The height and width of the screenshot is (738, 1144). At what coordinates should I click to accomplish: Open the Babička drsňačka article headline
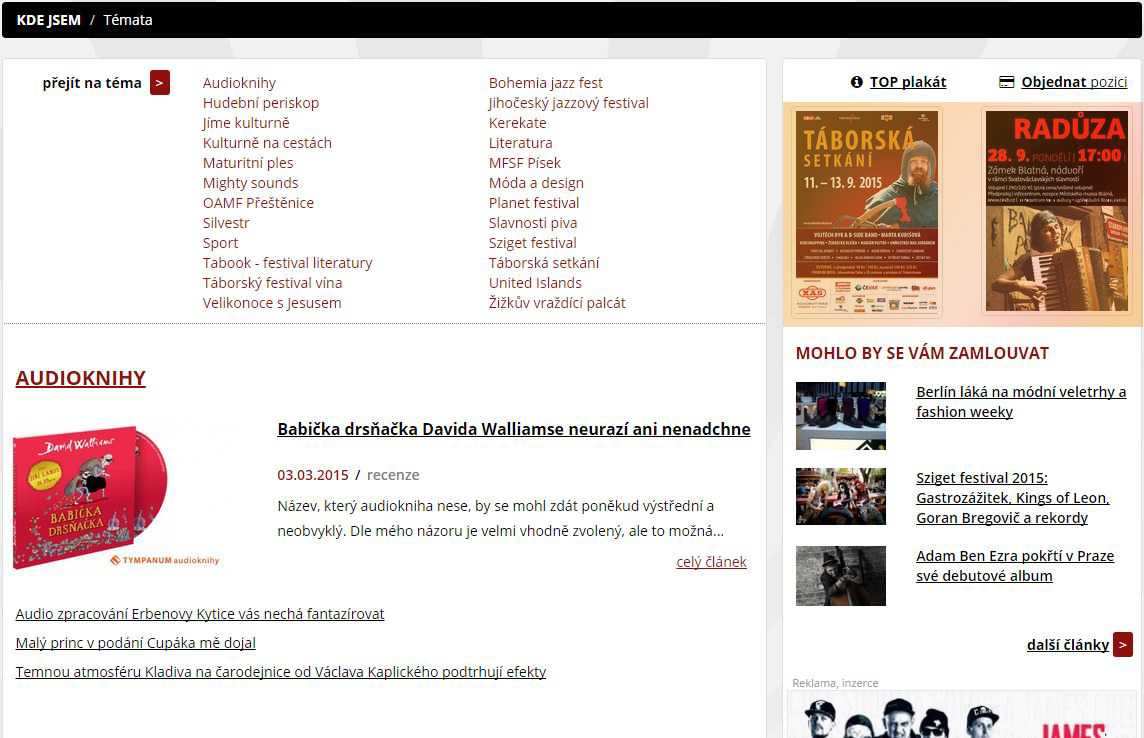pyautogui.click(x=514, y=429)
